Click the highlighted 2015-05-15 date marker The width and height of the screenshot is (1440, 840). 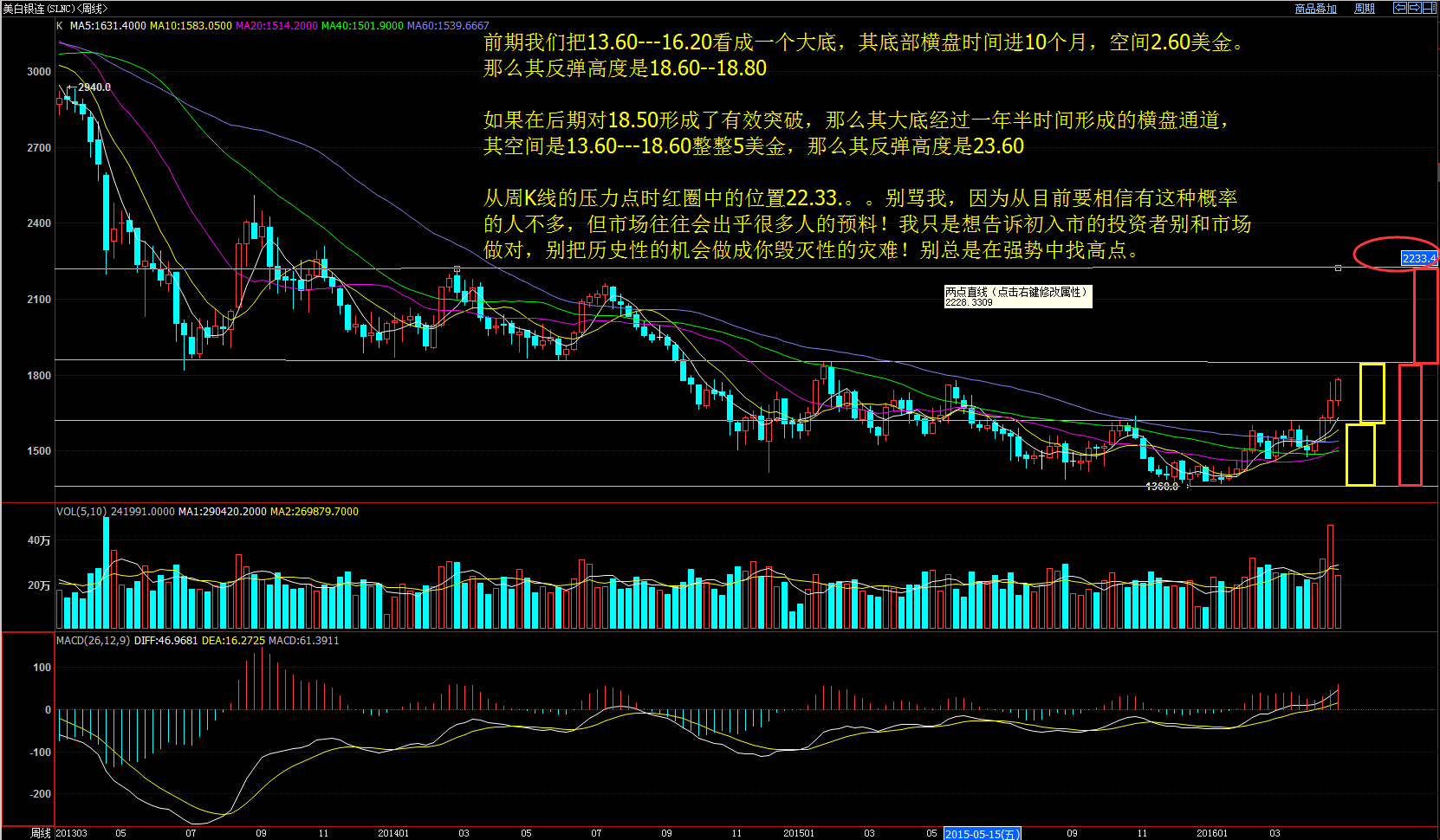tap(981, 833)
